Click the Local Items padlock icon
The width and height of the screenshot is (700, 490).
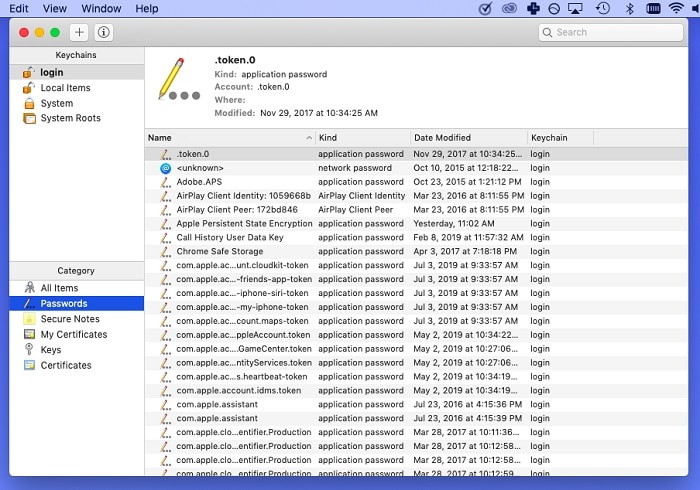coord(29,87)
